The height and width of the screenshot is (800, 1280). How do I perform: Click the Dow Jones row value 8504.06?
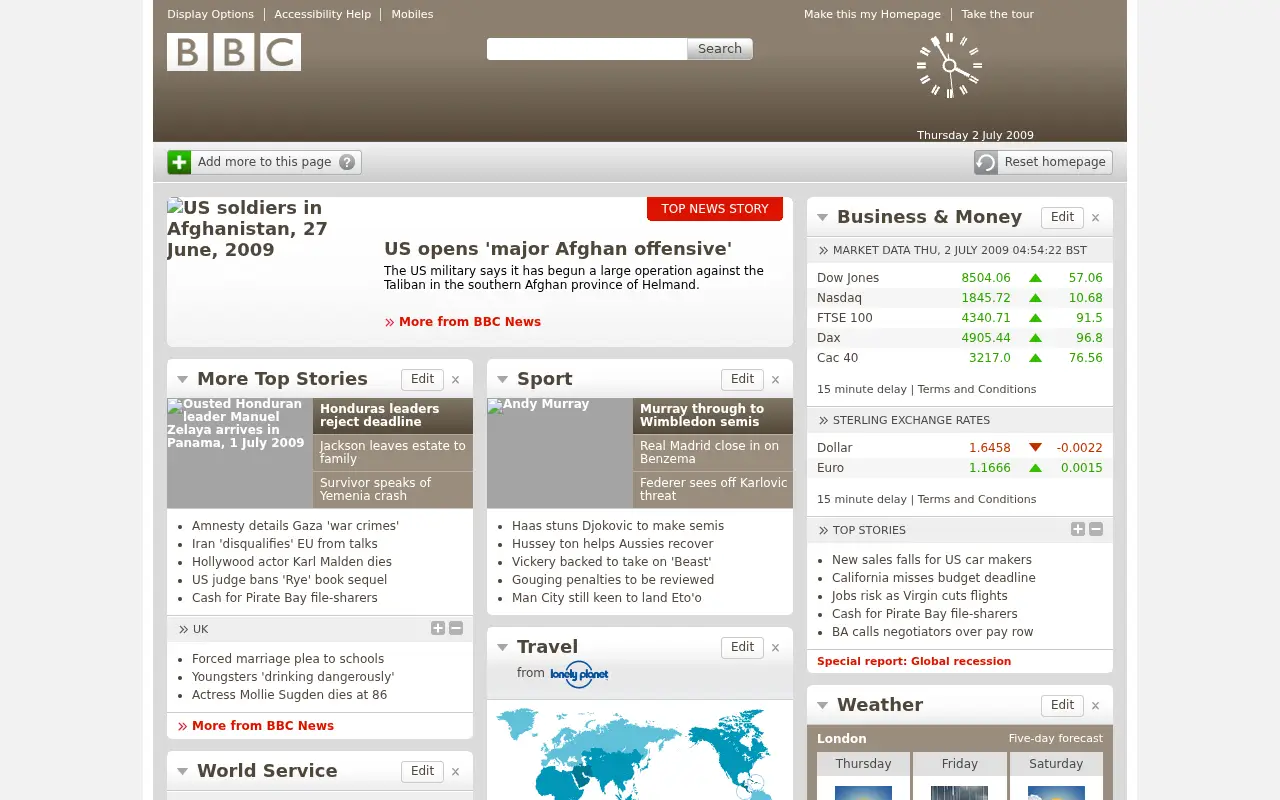pyautogui.click(x=986, y=278)
